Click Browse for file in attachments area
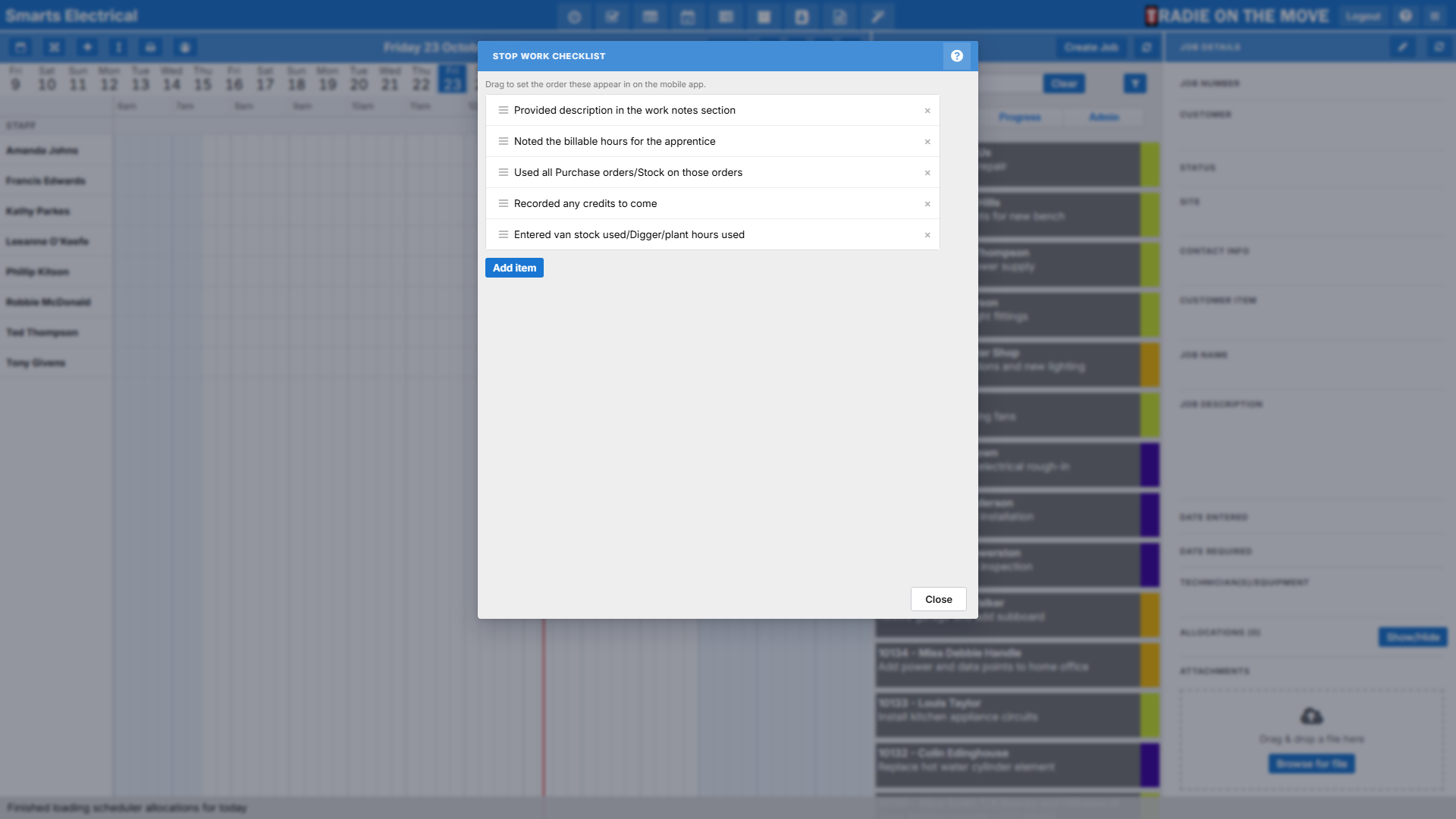This screenshot has width=1456, height=819. point(1312,764)
